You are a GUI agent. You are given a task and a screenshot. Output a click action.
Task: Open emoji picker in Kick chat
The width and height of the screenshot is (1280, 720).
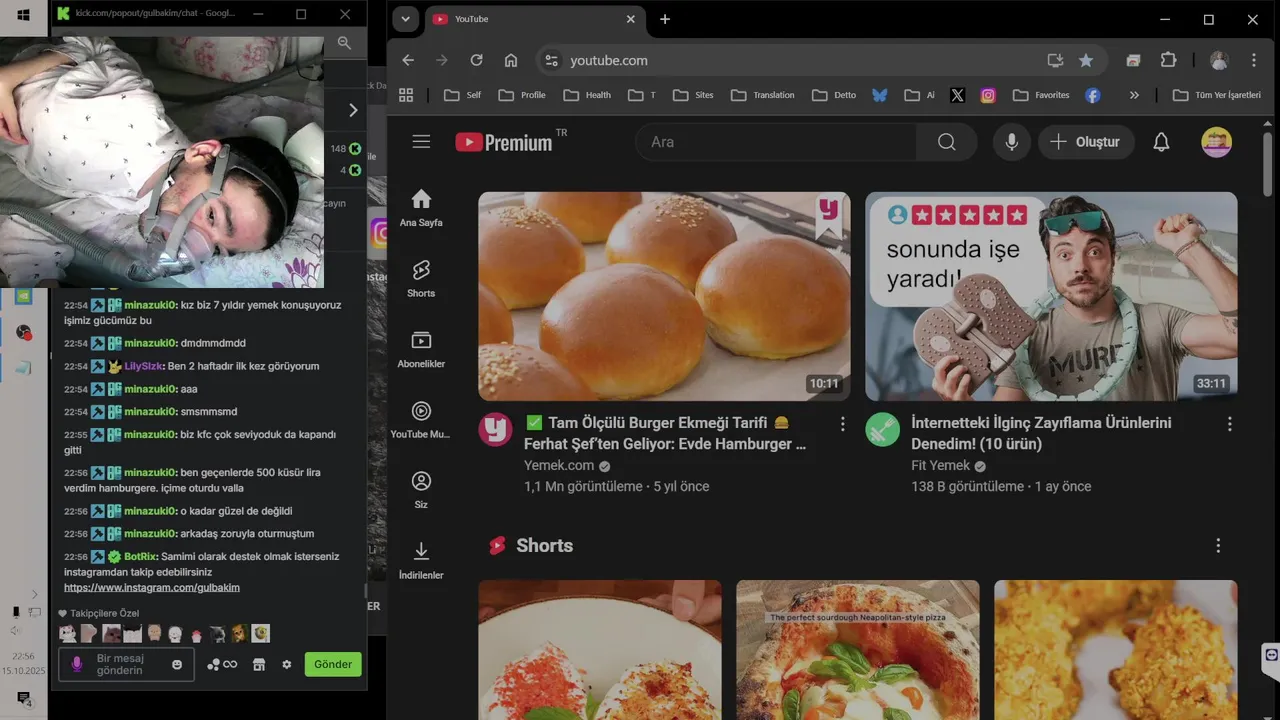point(177,664)
